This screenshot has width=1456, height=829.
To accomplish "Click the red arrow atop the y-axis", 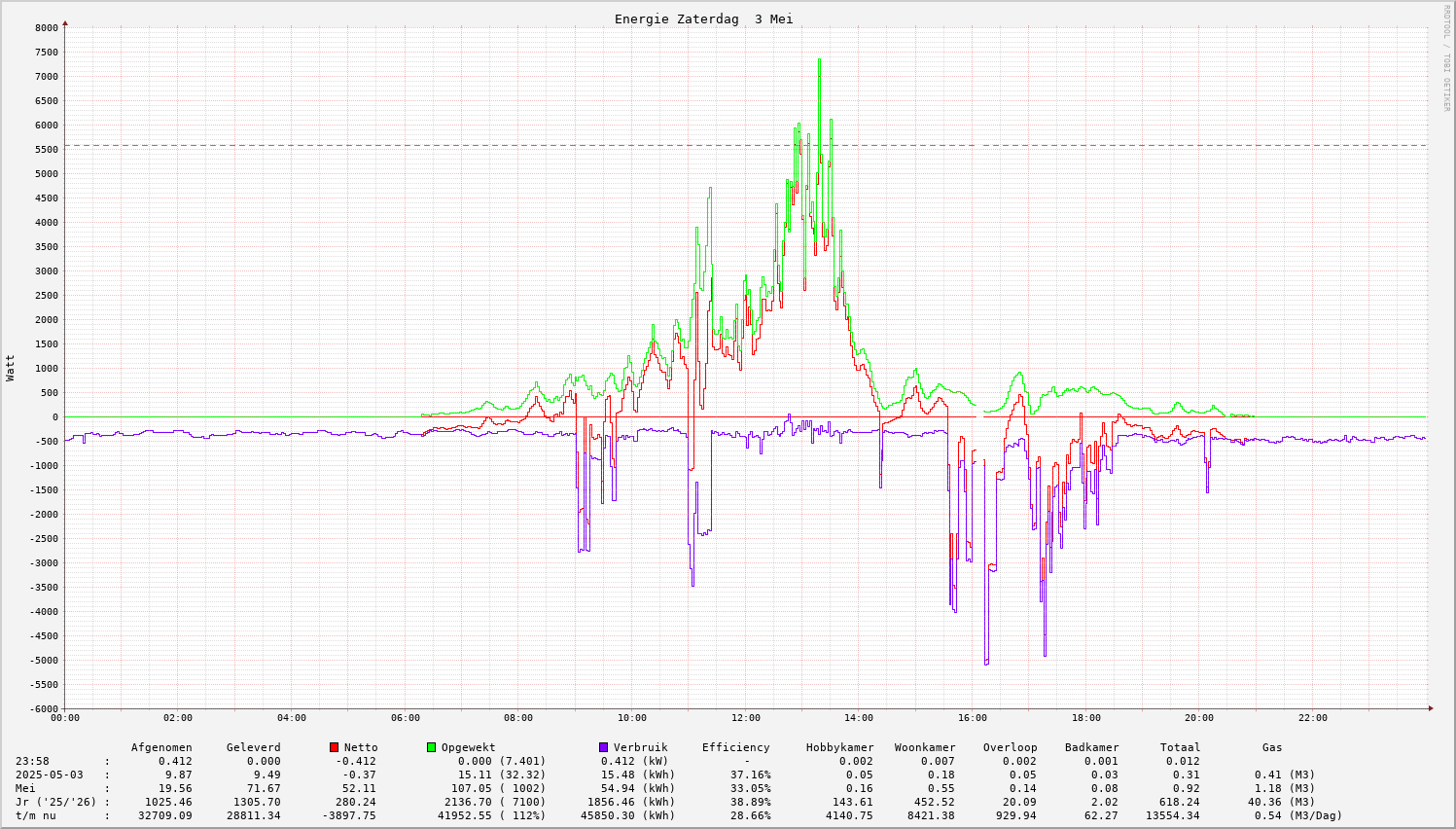I will click(x=65, y=21).
